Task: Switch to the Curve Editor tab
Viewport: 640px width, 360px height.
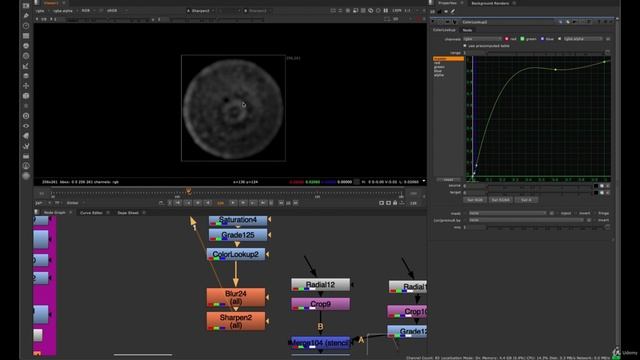Action: pos(91,213)
